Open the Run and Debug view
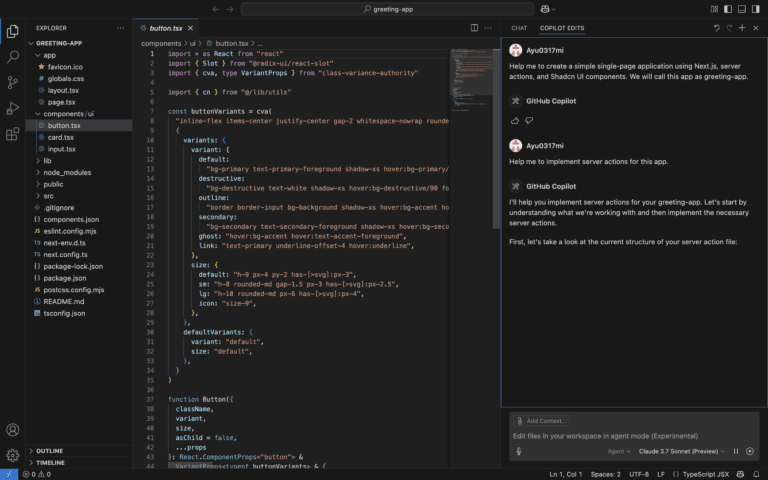The image size is (768, 480). tap(13, 108)
